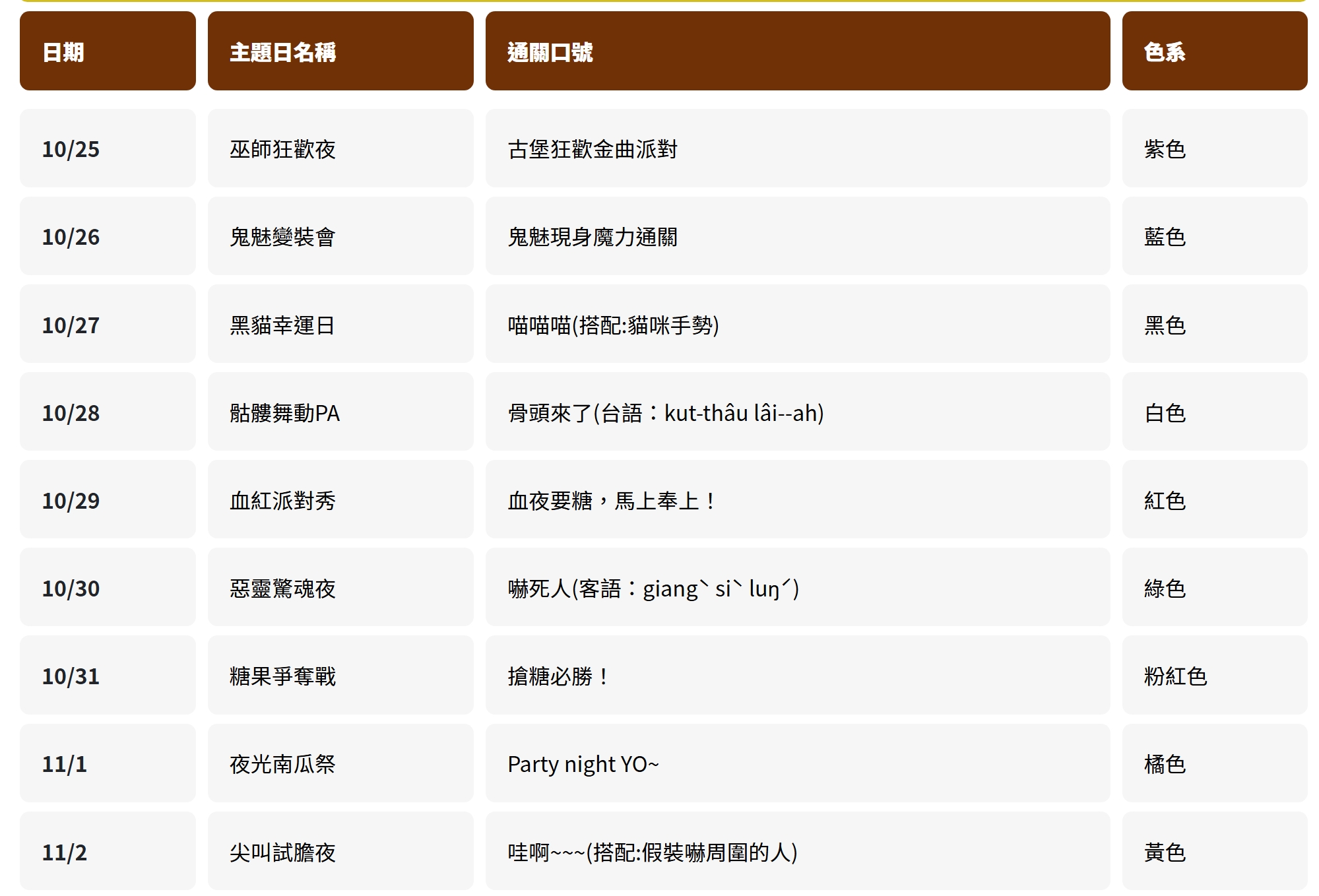Select the 10/27 date cell

click(108, 324)
